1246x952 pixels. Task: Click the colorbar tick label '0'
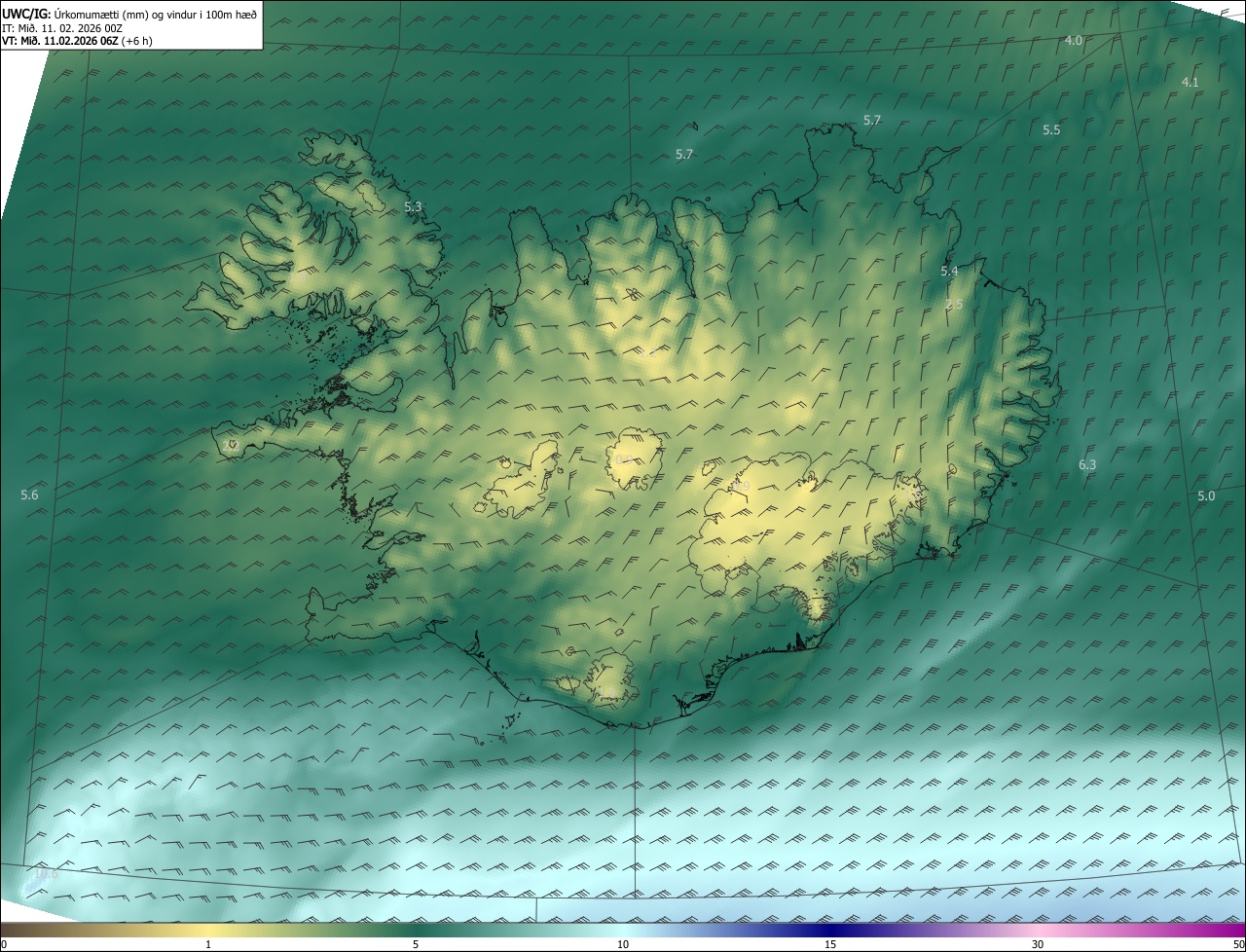tap(4, 944)
